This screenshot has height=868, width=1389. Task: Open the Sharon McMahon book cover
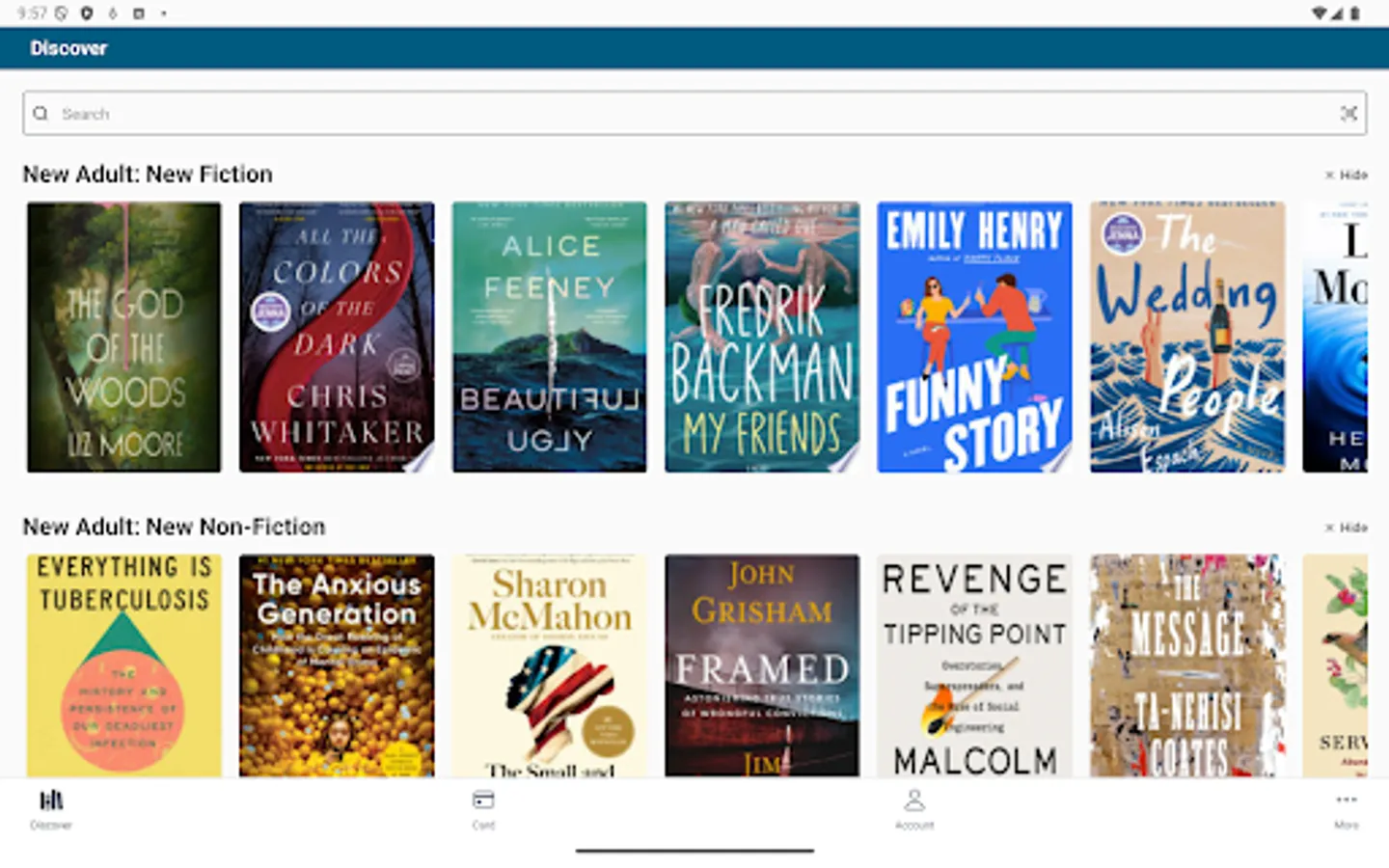click(550, 665)
